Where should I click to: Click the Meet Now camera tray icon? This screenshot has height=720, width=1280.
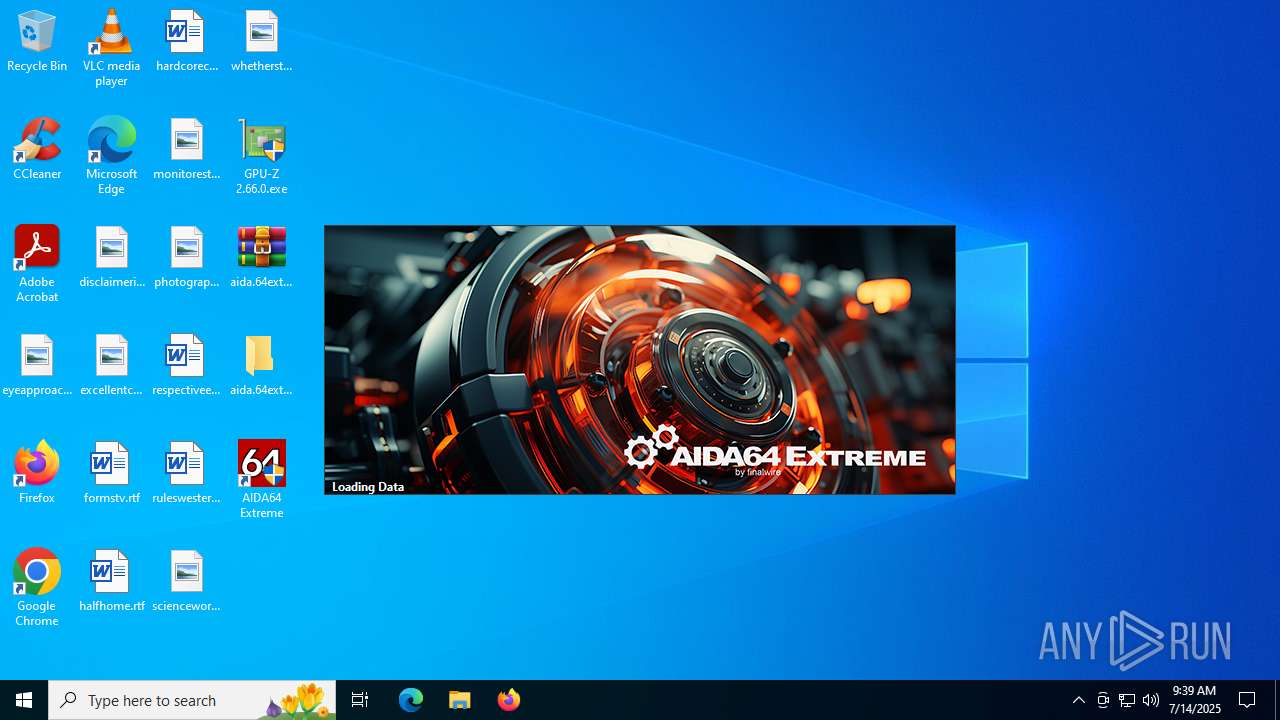1103,700
